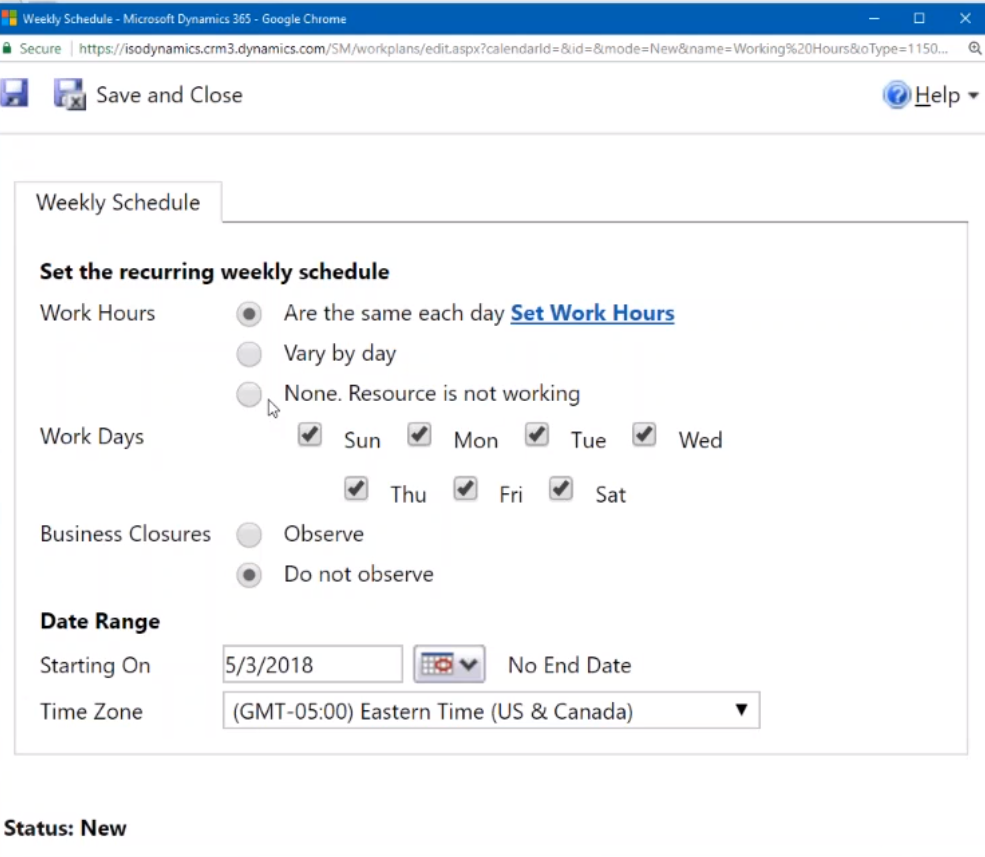The width and height of the screenshot is (985, 857).
Task: Click 'Set the recurring weekly schedule' heading
Action: click(214, 271)
